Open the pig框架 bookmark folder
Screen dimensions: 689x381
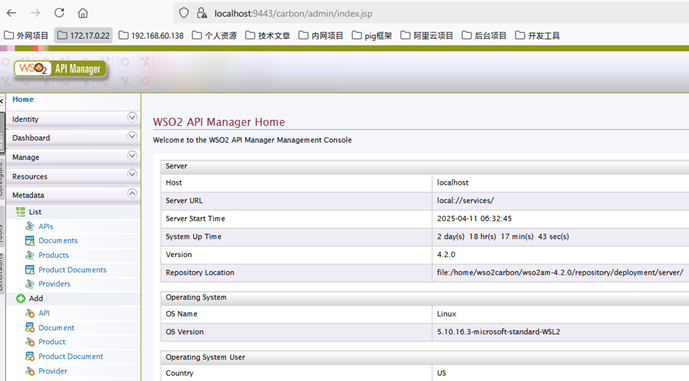click(372, 36)
